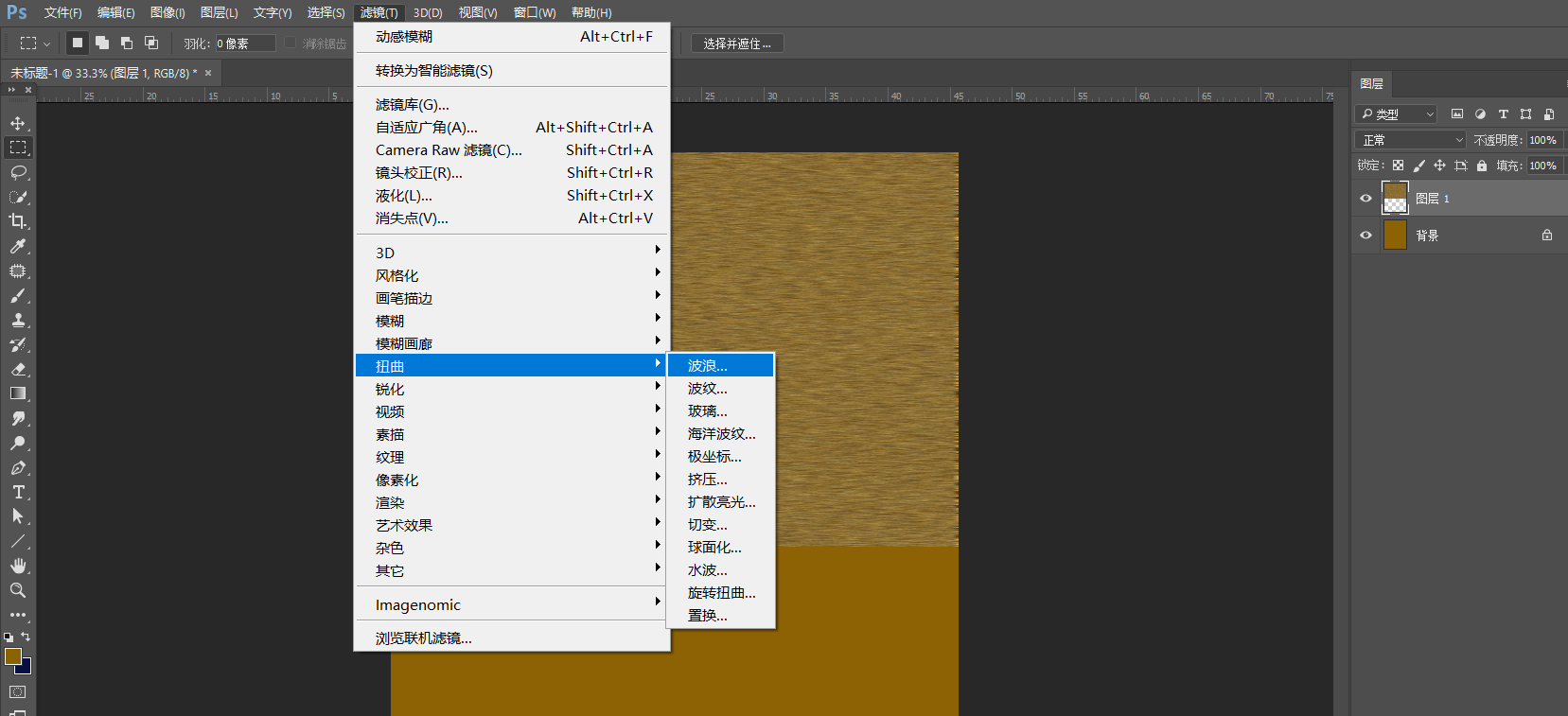Open the marquee tool preset dropdown
The image size is (1568, 716).
click(x=35, y=44)
